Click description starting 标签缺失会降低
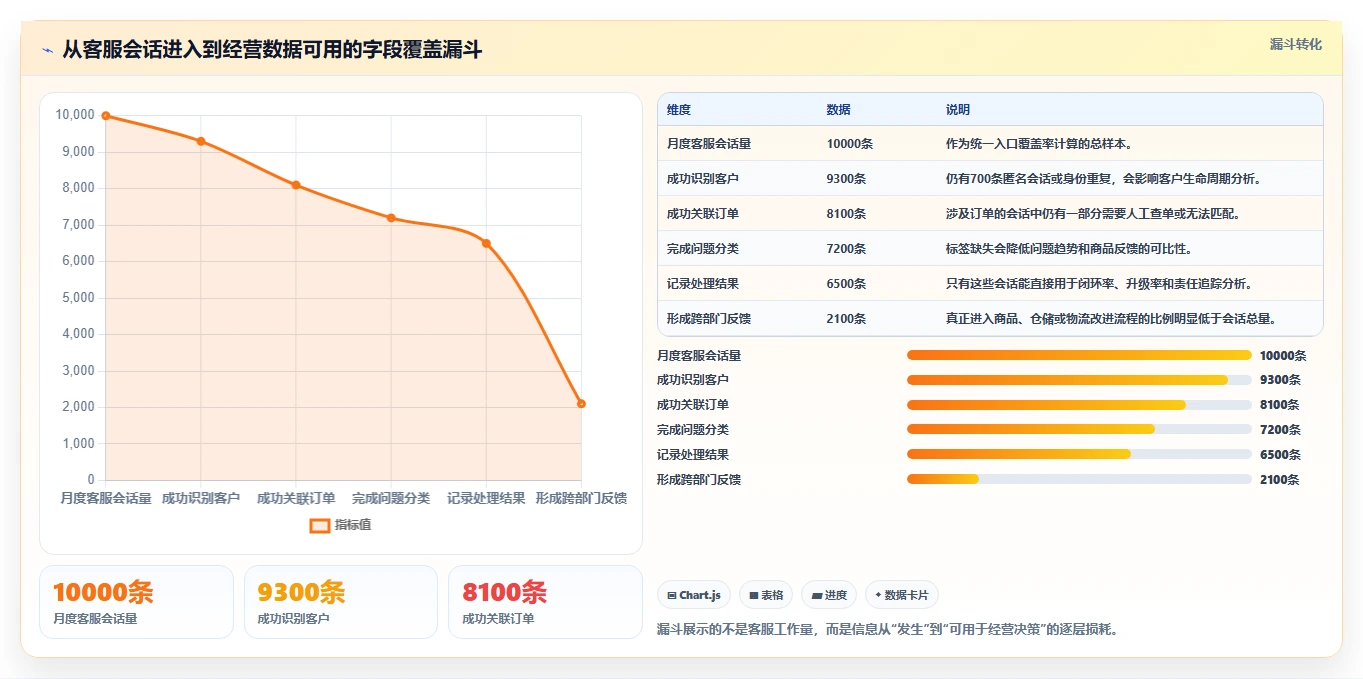 1069,249
